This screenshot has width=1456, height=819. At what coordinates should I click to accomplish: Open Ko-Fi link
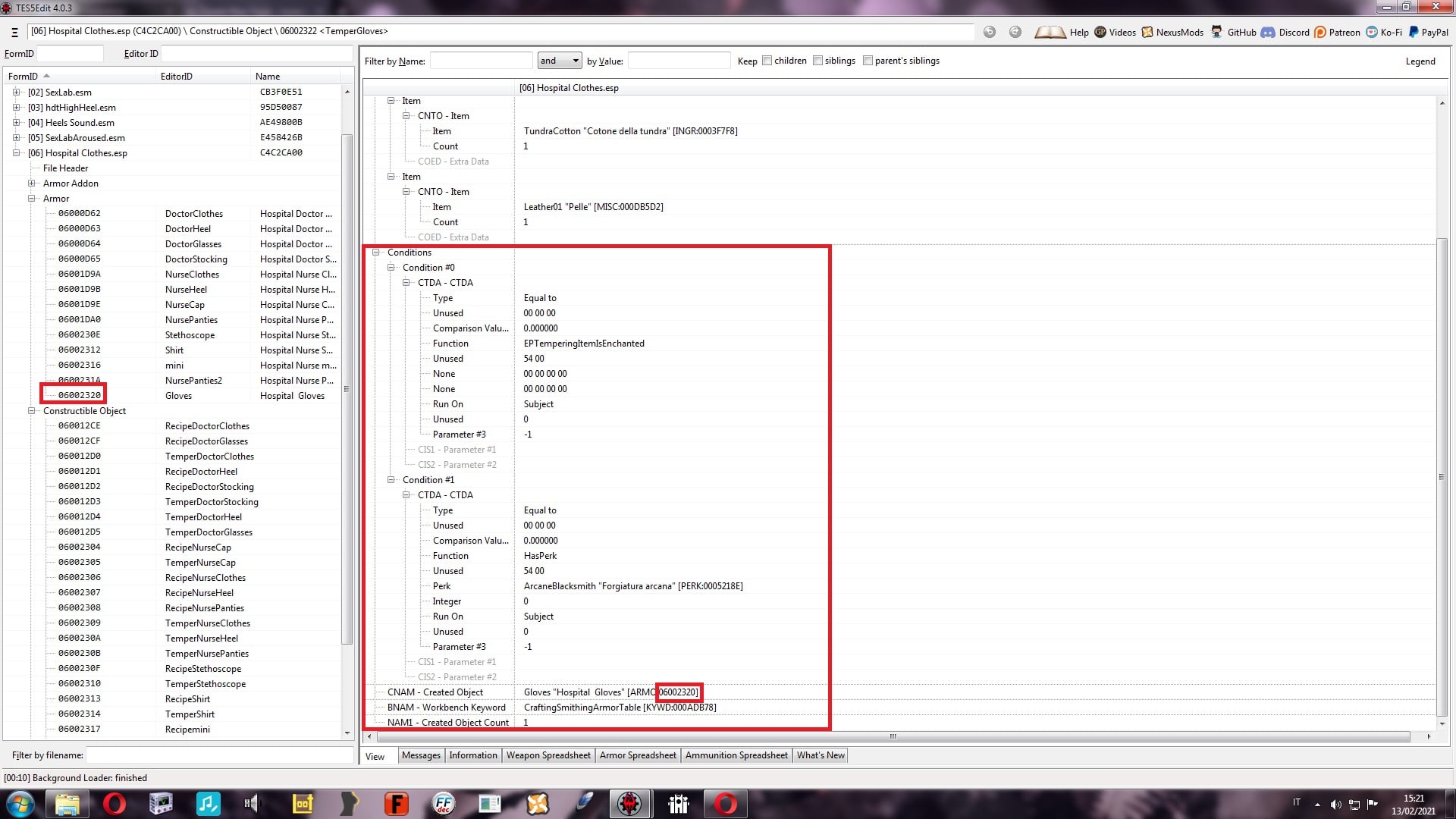click(1384, 32)
